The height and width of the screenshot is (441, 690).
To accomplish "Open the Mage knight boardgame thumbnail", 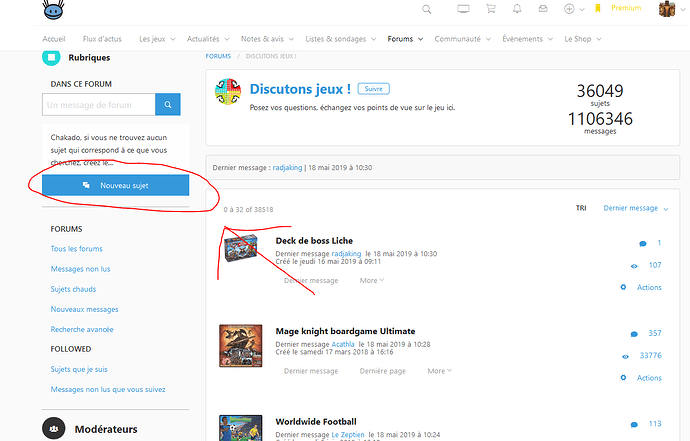I will click(241, 345).
